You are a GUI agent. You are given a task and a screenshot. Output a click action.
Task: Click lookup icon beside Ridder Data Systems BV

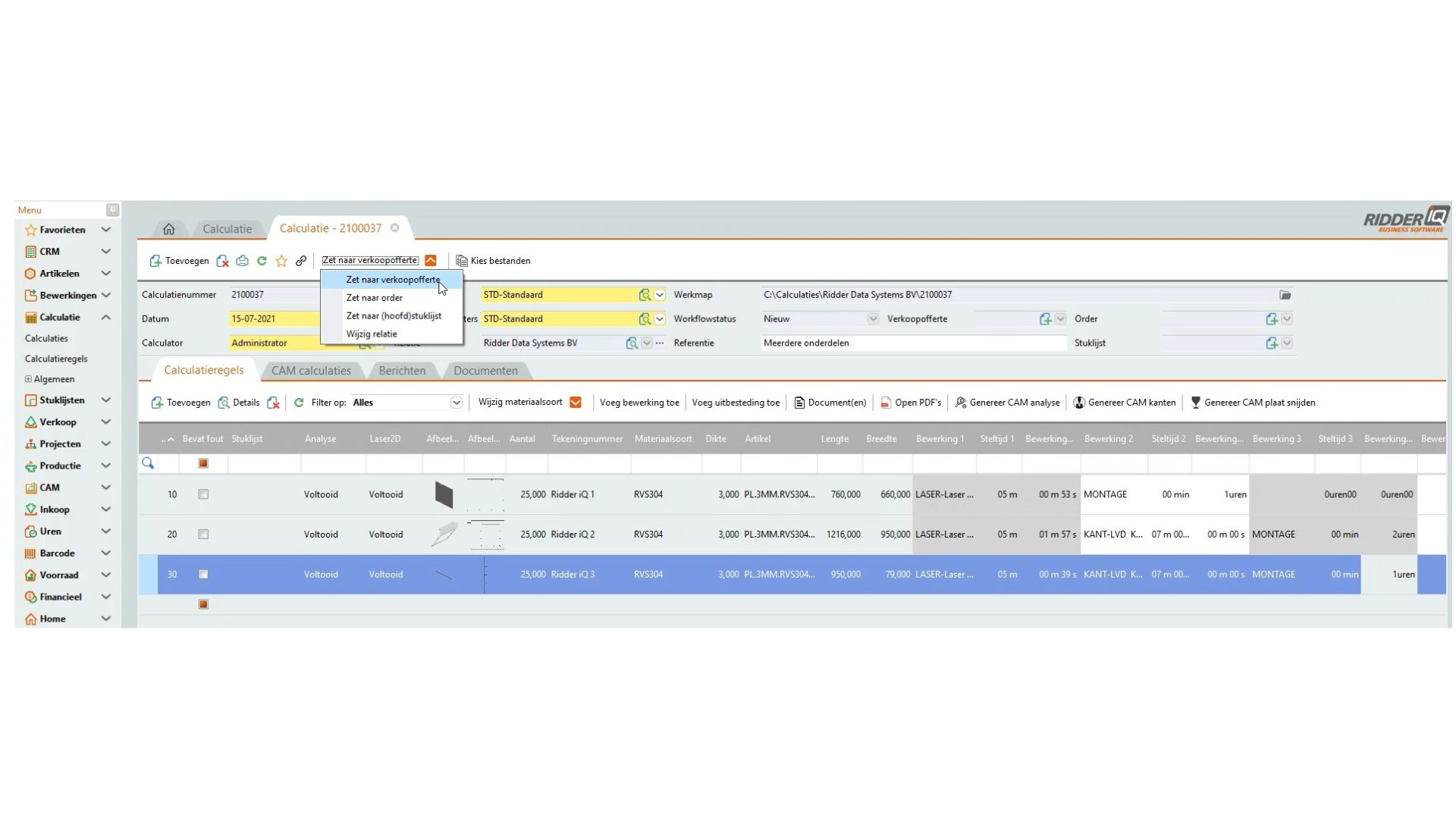(632, 343)
